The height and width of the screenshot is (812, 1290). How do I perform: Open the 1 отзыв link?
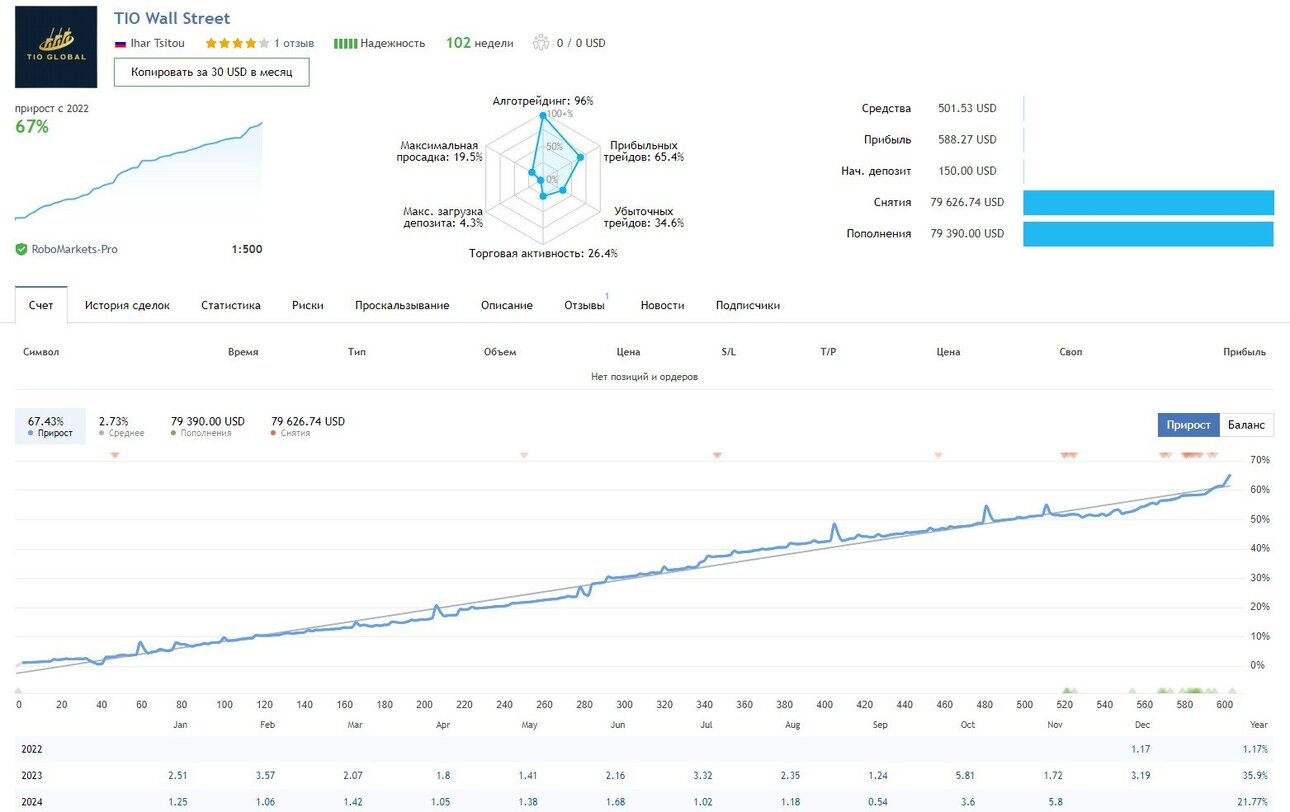tap(294, 43)
